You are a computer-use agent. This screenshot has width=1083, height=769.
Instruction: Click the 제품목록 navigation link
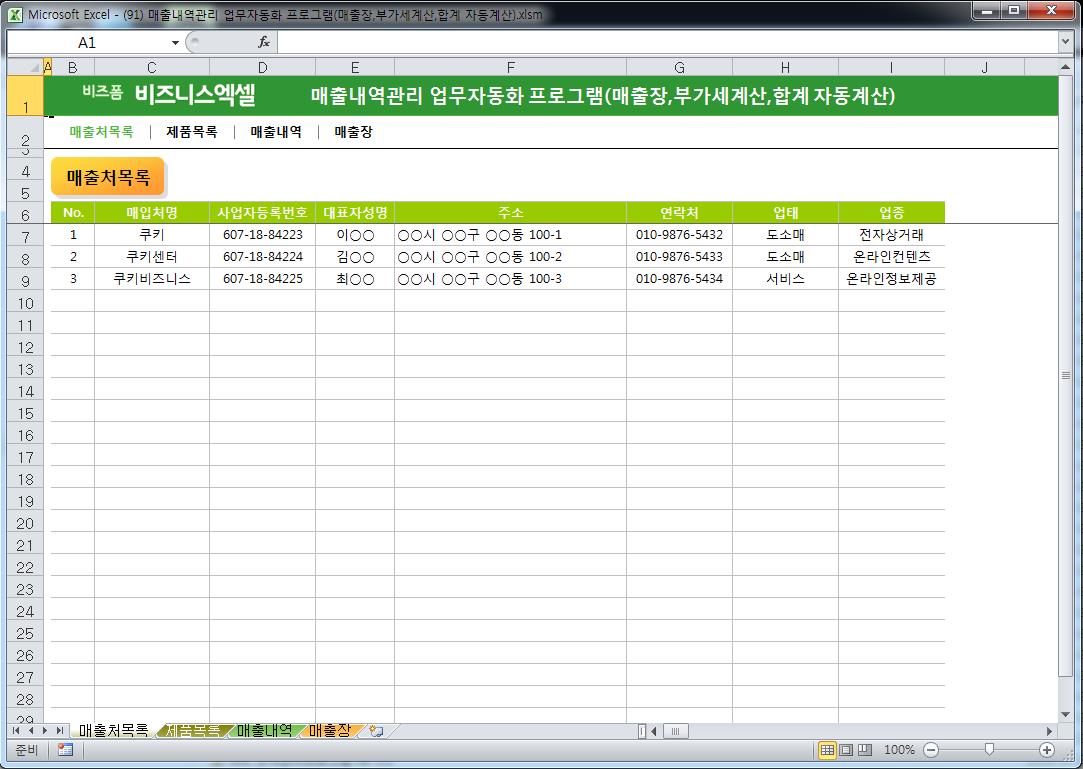coord(192,132)
